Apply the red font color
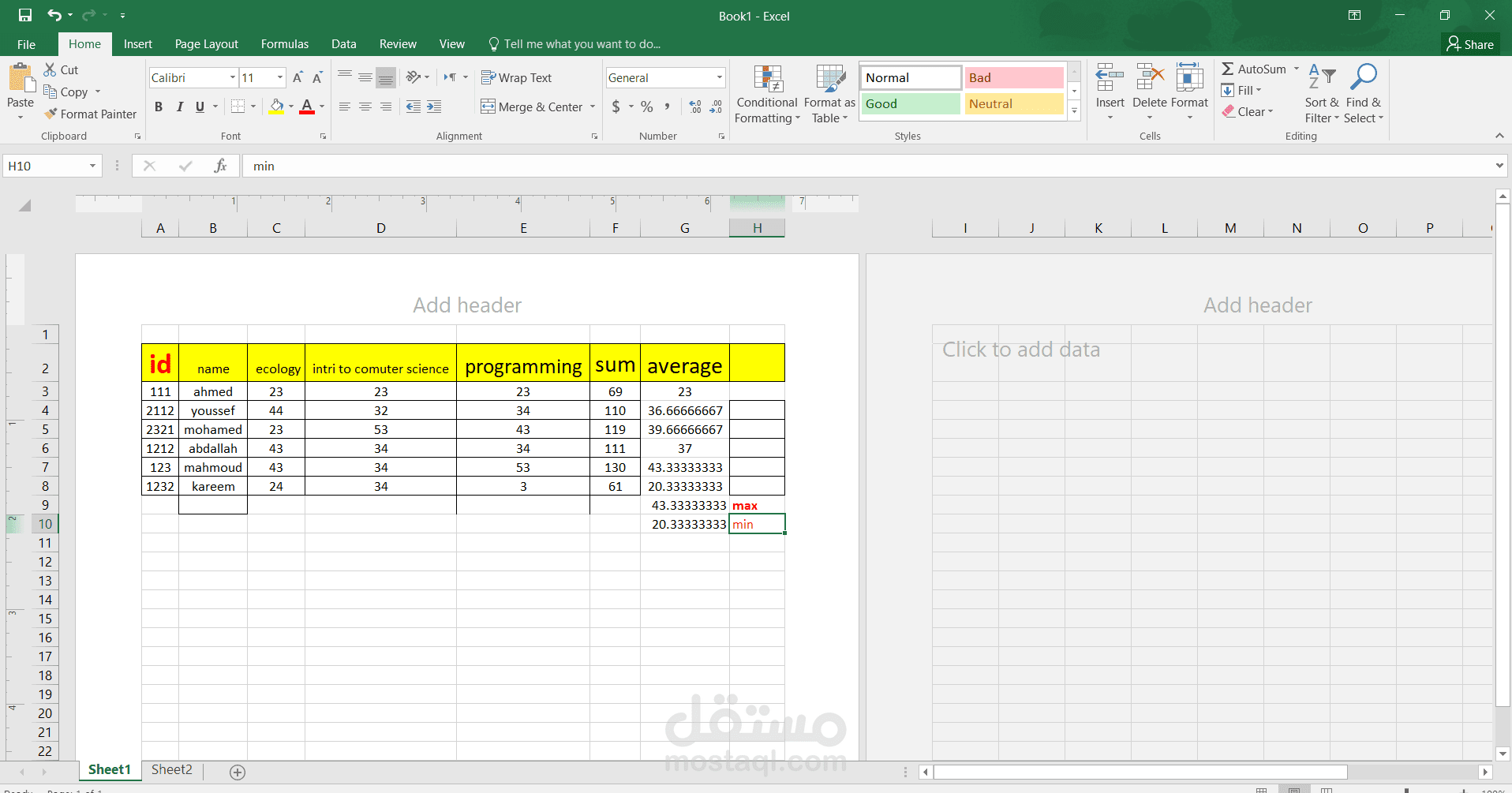Screen dimensions: 1512x793 (307, 107)
